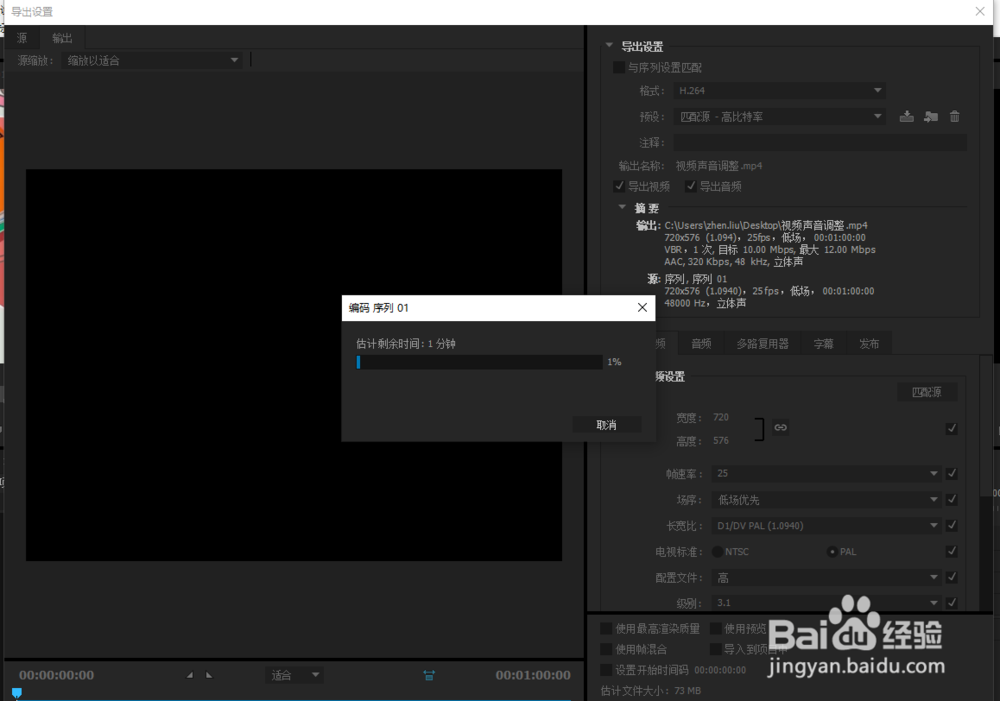Screen dimensions: 1000x701
Task: Toggle match source checkbox for TV standard
Action: (x=952, y=551)
